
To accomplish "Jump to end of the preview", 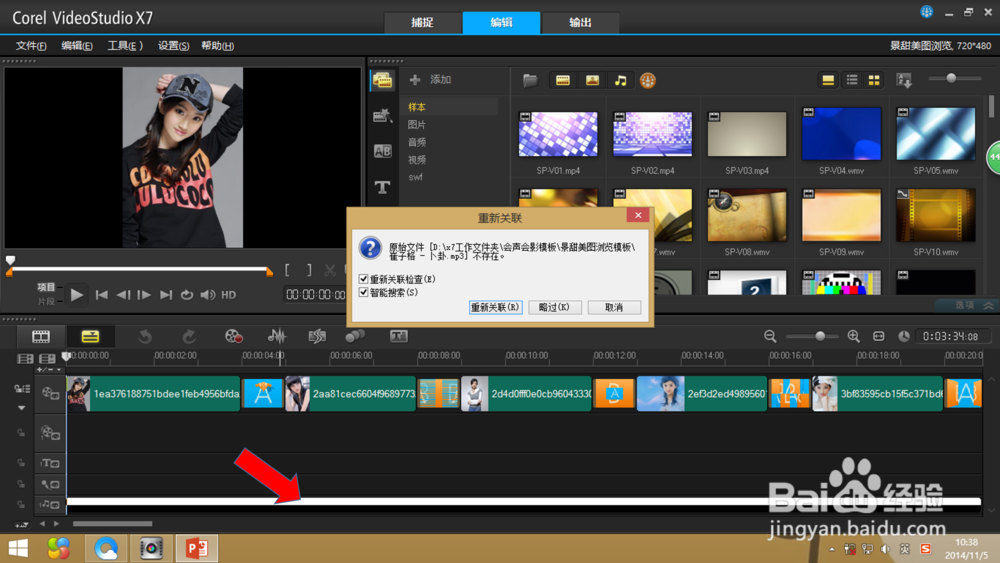I will [x=166, y=295].
